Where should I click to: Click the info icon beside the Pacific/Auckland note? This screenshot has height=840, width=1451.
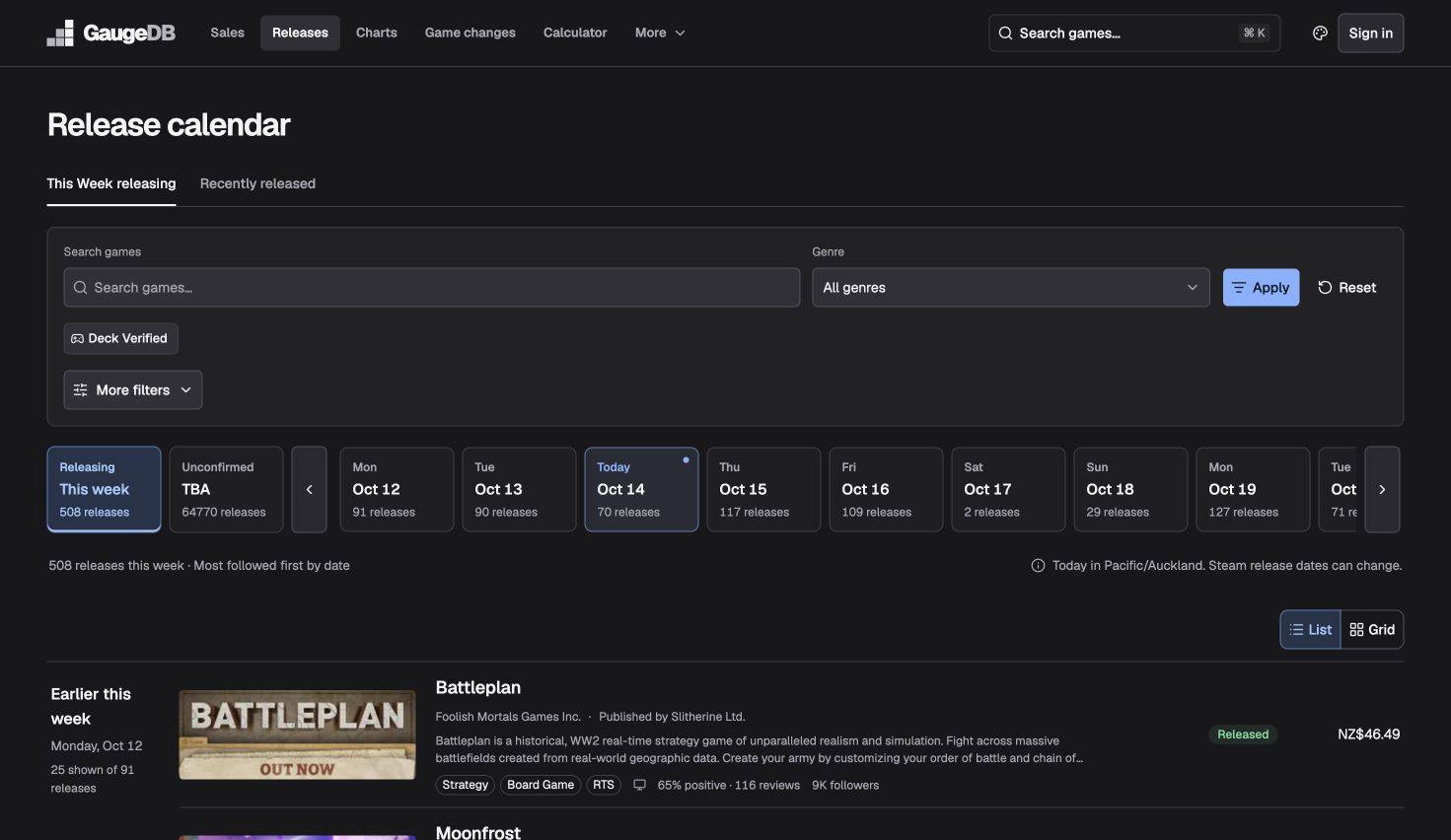(x=1038, y=566)
